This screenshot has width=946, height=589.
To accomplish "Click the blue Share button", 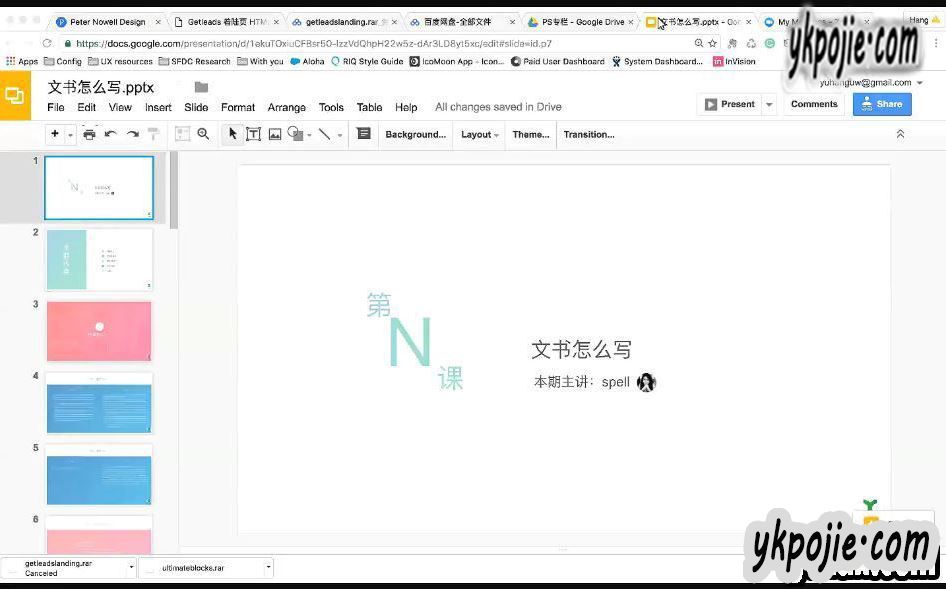I will click(881, 104).
